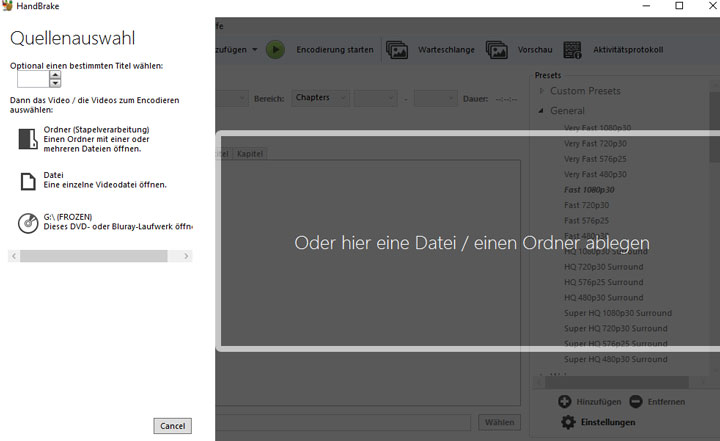Click the green Encodierung starten play icon

pos(276,50)
